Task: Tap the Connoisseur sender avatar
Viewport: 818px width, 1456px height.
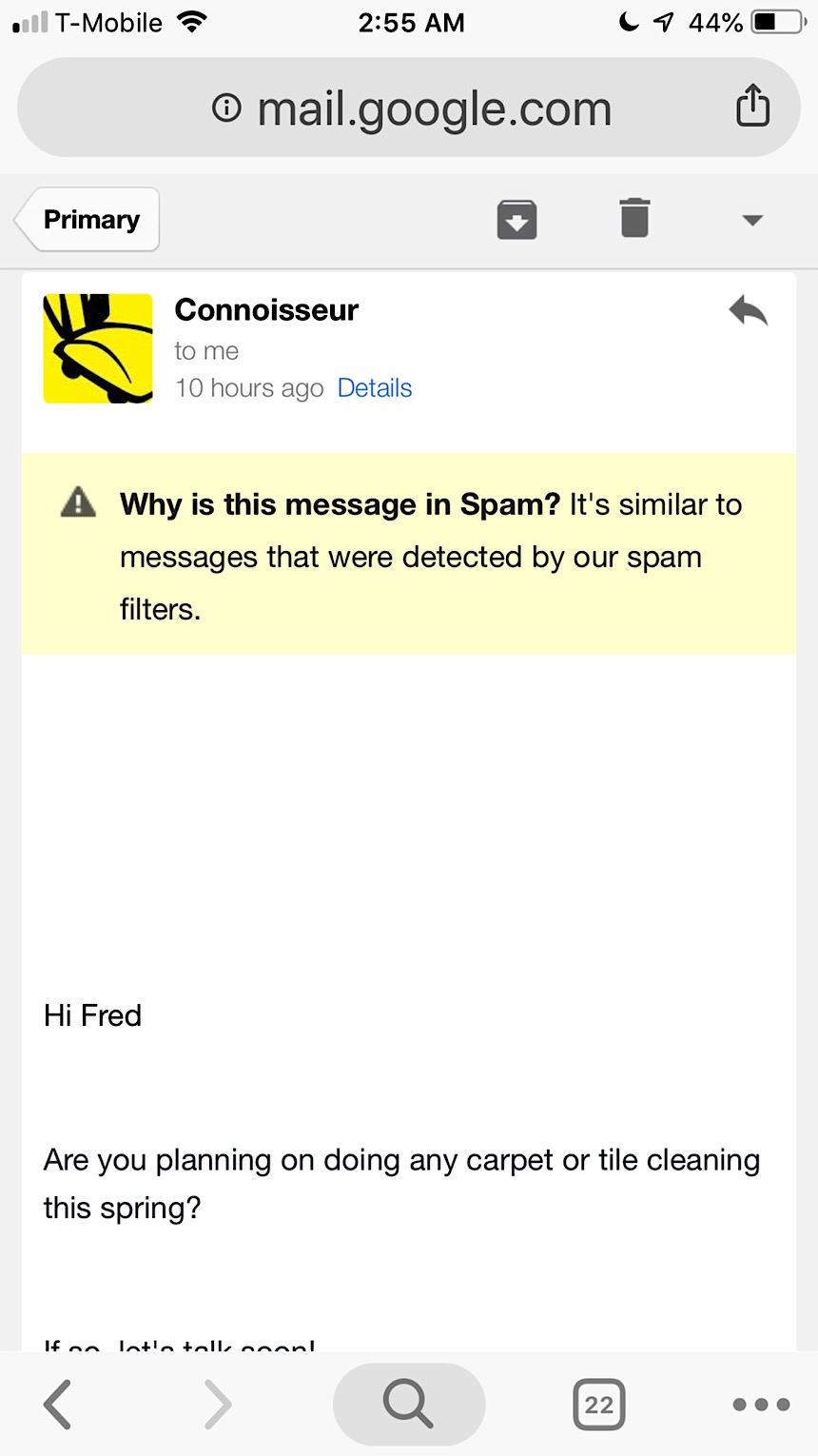Action: (x=98, y=348)
